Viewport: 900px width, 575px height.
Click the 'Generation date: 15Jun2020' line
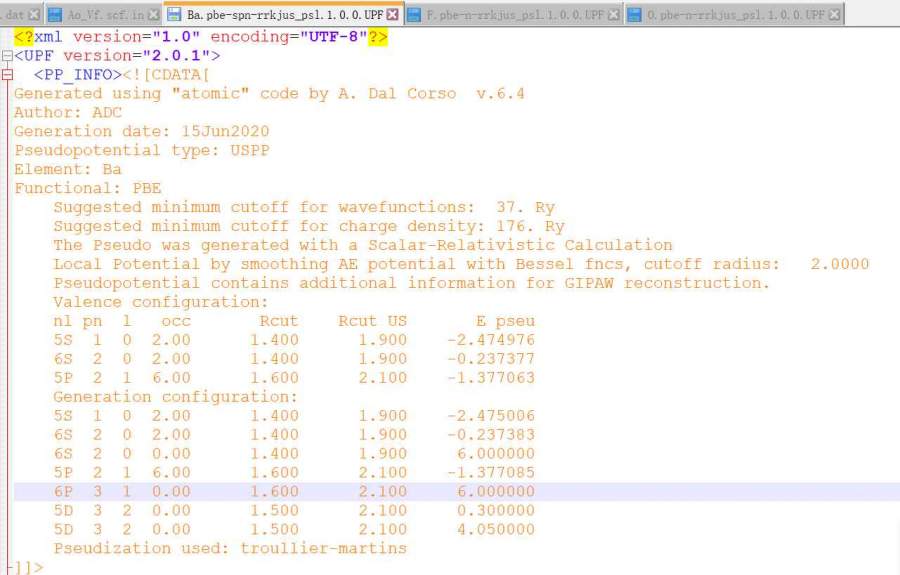[x=141, y=131]
